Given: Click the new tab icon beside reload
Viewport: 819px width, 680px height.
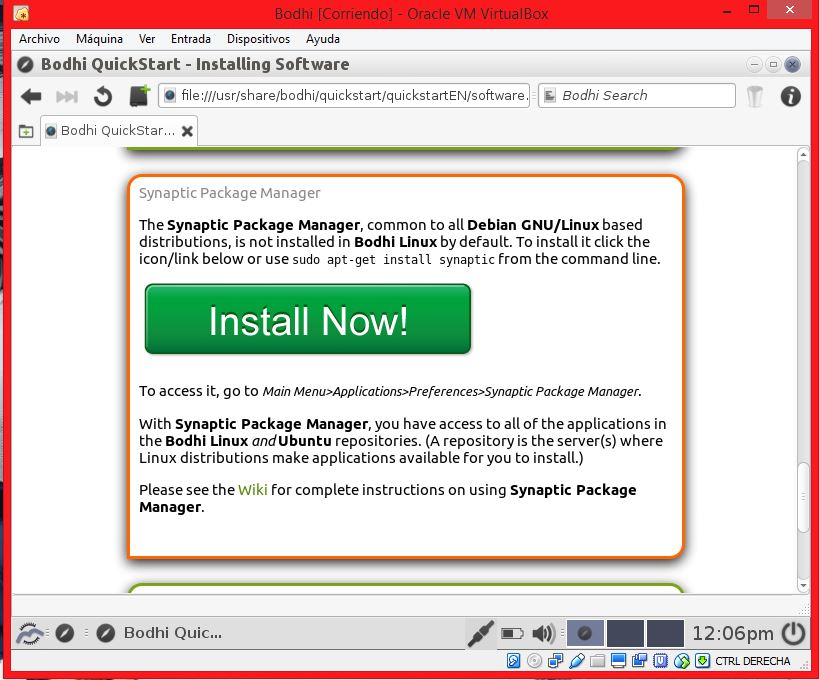Looking at the screenshot, I should click(x=139, y=96).
